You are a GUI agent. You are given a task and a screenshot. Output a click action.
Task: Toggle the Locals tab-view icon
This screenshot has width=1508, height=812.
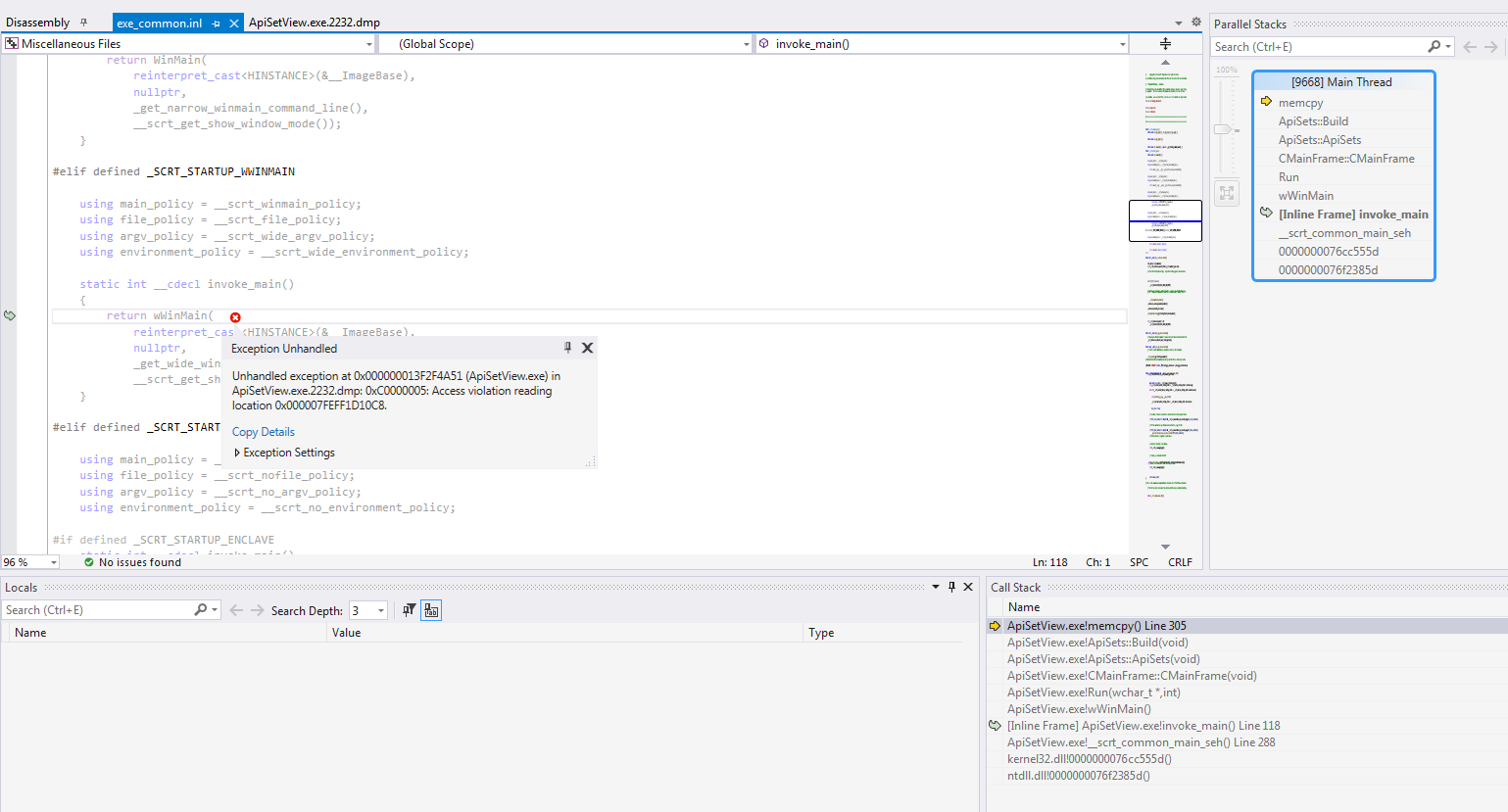coord(431,610)
